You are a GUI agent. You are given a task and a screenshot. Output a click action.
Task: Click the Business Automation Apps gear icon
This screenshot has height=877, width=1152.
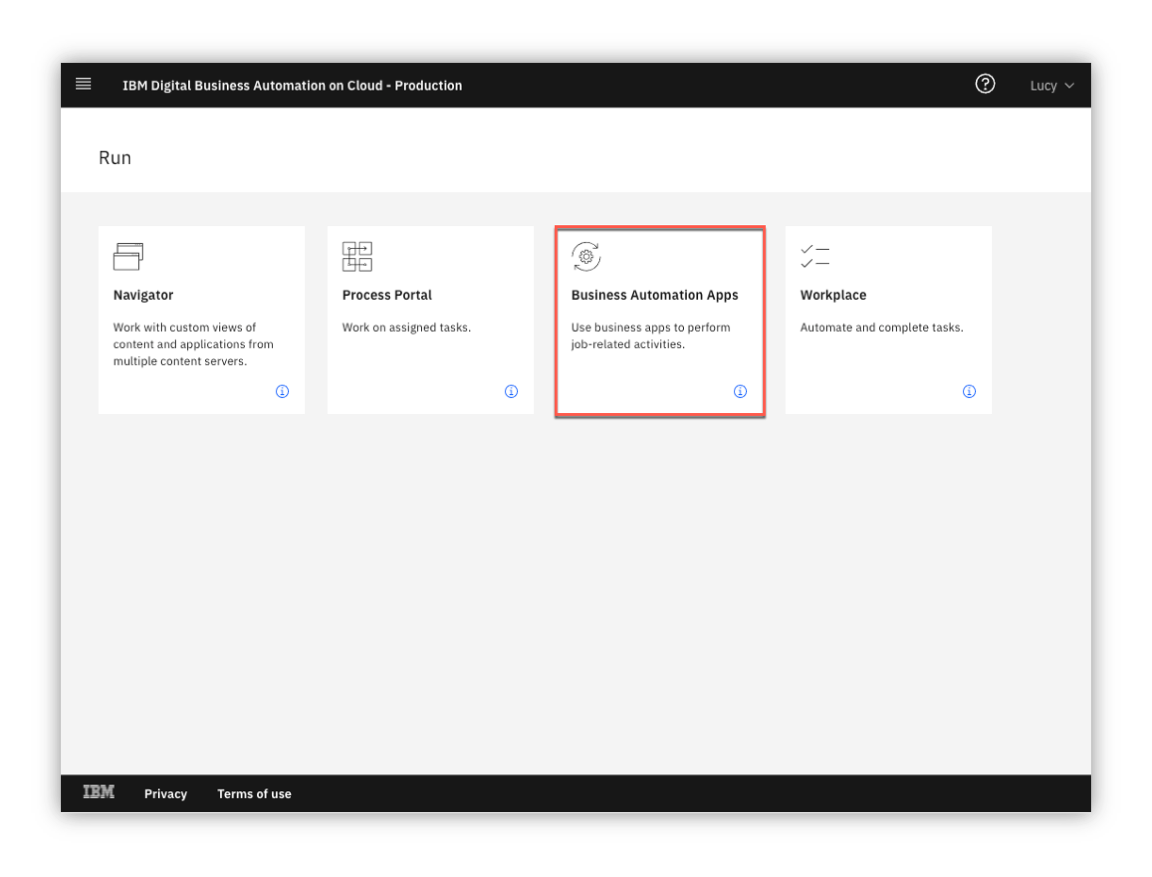tap(586, 256)
